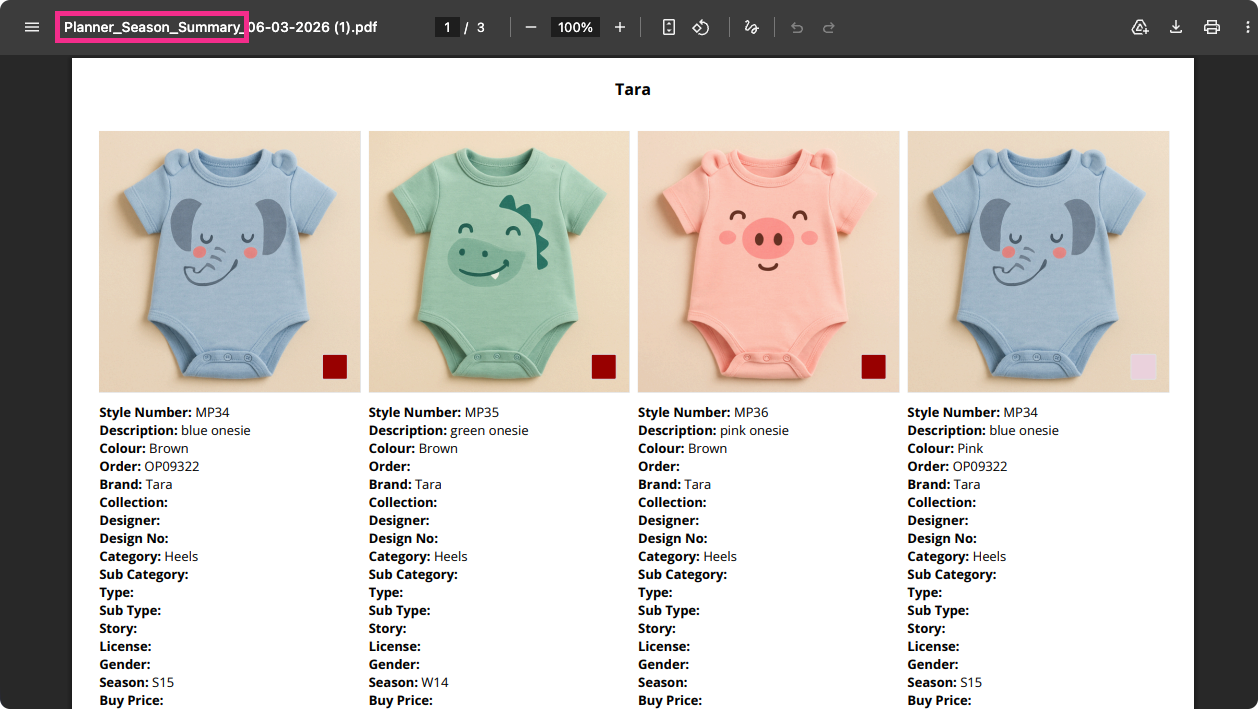The height and width of the screenshot is (709, 1258).
Task: Click the 100% zoom level field
Action: (576, 27)
